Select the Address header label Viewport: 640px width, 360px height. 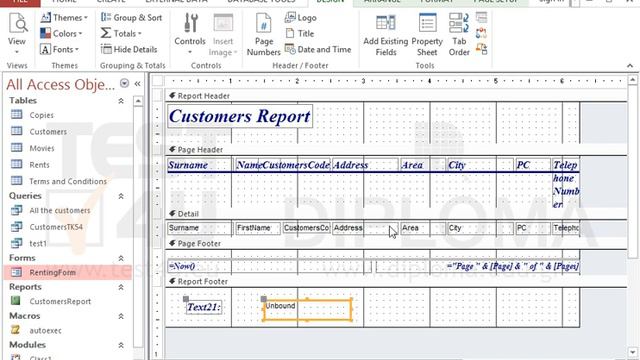click(x=365, y=165)
